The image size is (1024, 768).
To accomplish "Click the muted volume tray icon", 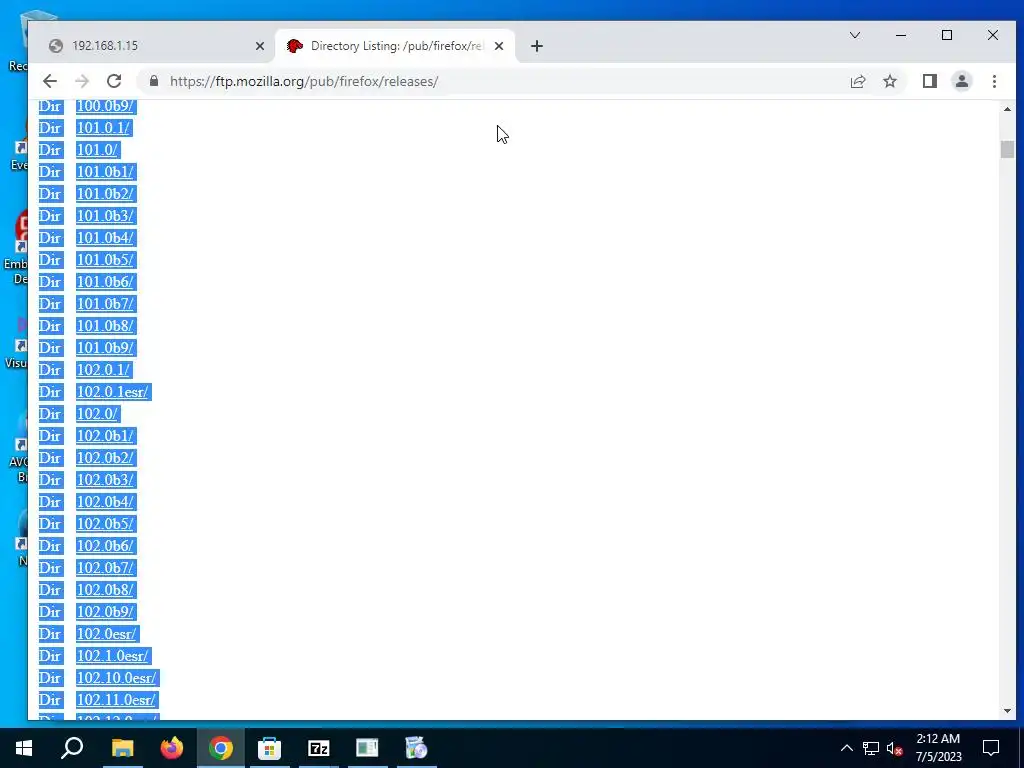I will pos(894,748).
